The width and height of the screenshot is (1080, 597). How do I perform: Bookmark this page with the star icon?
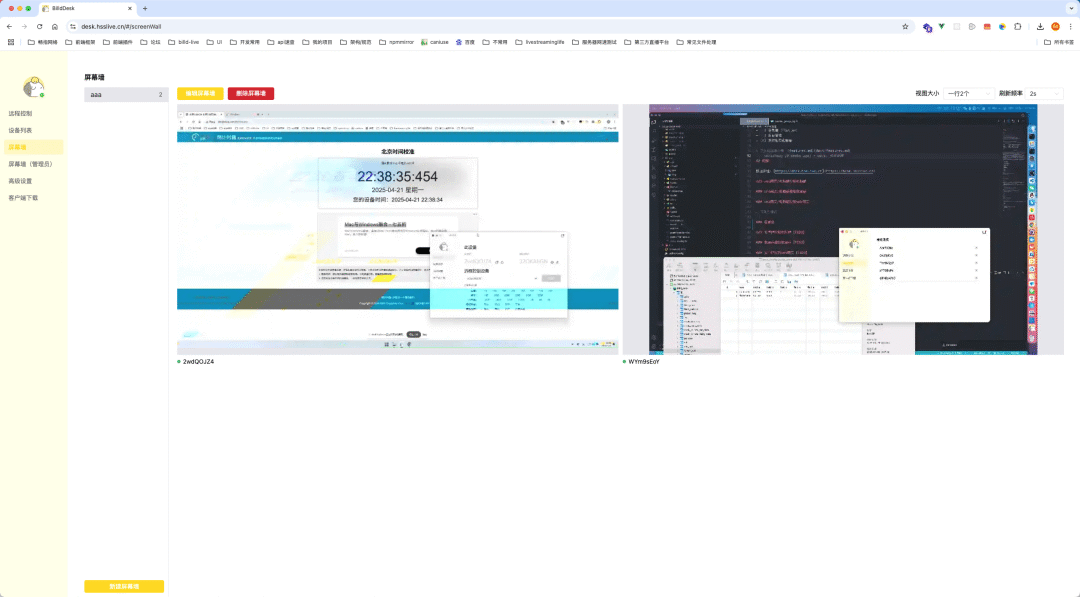tap(905, 26)
